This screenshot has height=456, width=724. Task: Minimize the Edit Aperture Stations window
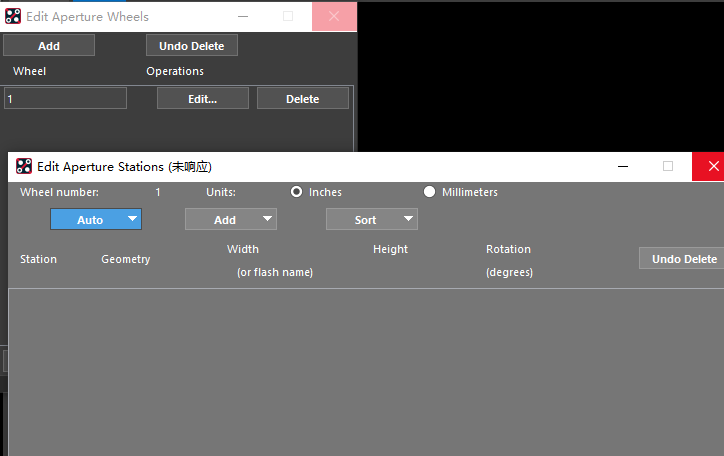point(623,167)
